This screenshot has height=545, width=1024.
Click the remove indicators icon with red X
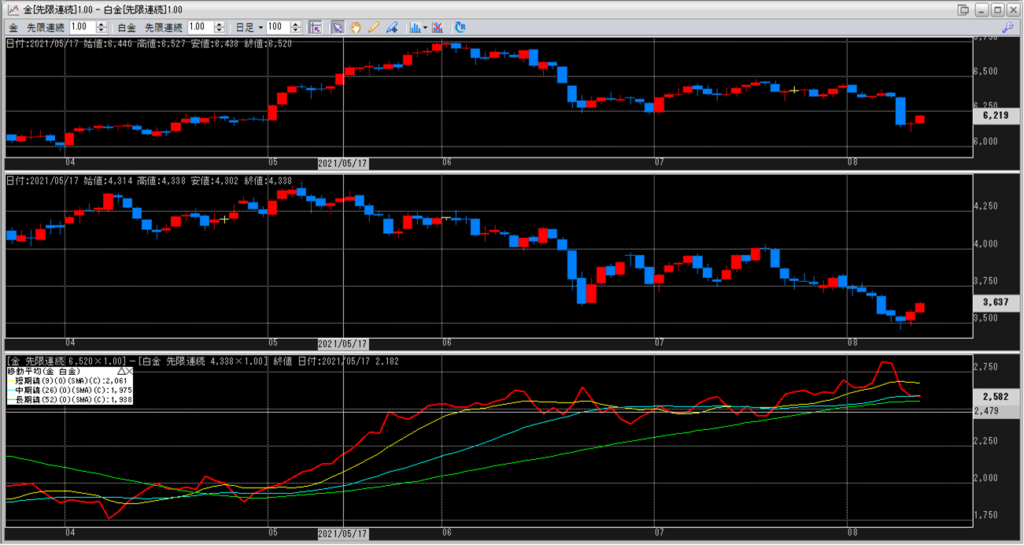[437, 26]
